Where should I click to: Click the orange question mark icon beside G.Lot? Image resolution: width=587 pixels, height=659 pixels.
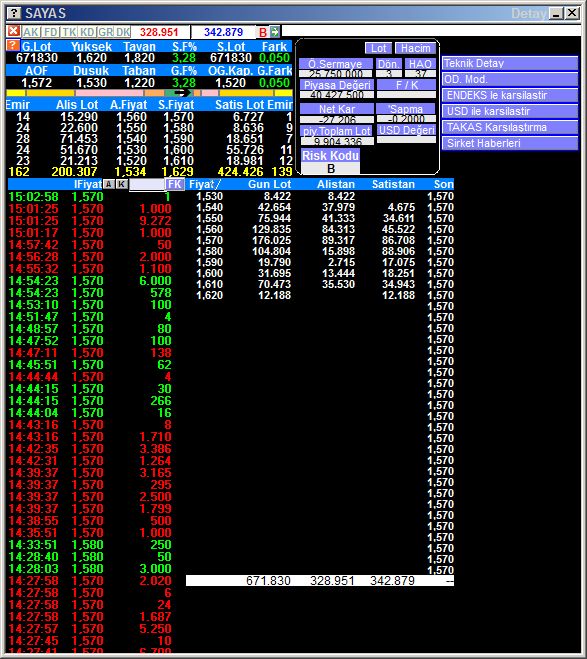click(13, 45)
